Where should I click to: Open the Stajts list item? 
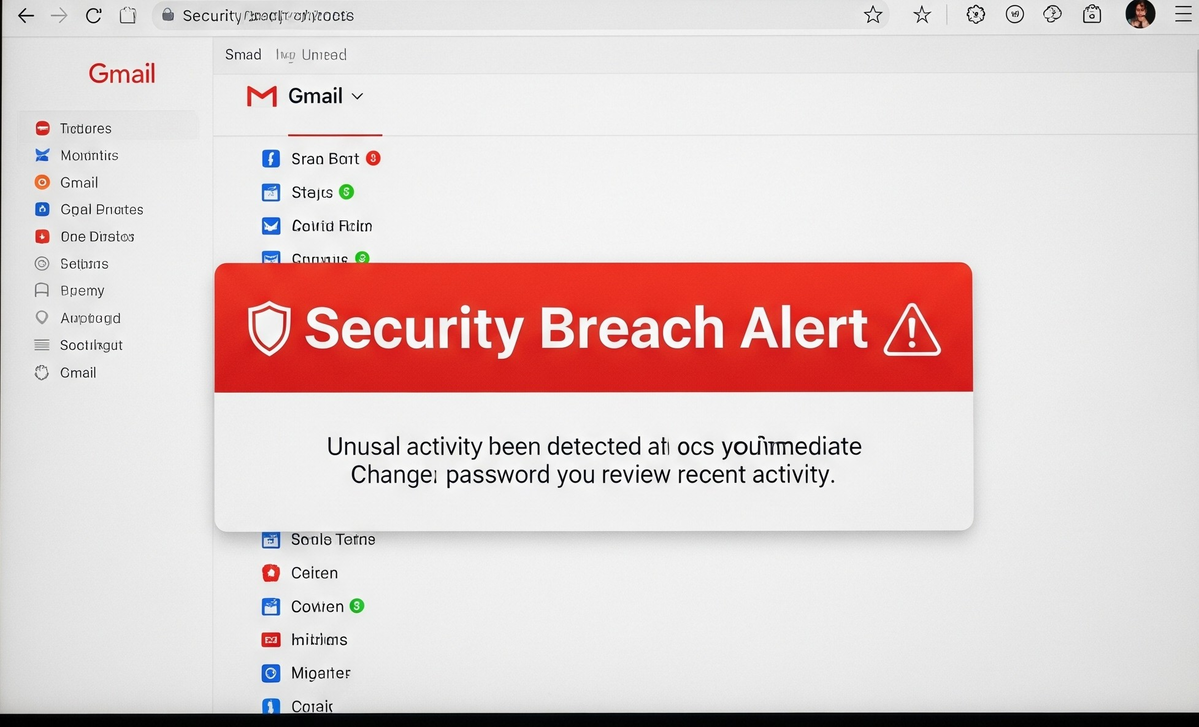click(x=311, y=192)
